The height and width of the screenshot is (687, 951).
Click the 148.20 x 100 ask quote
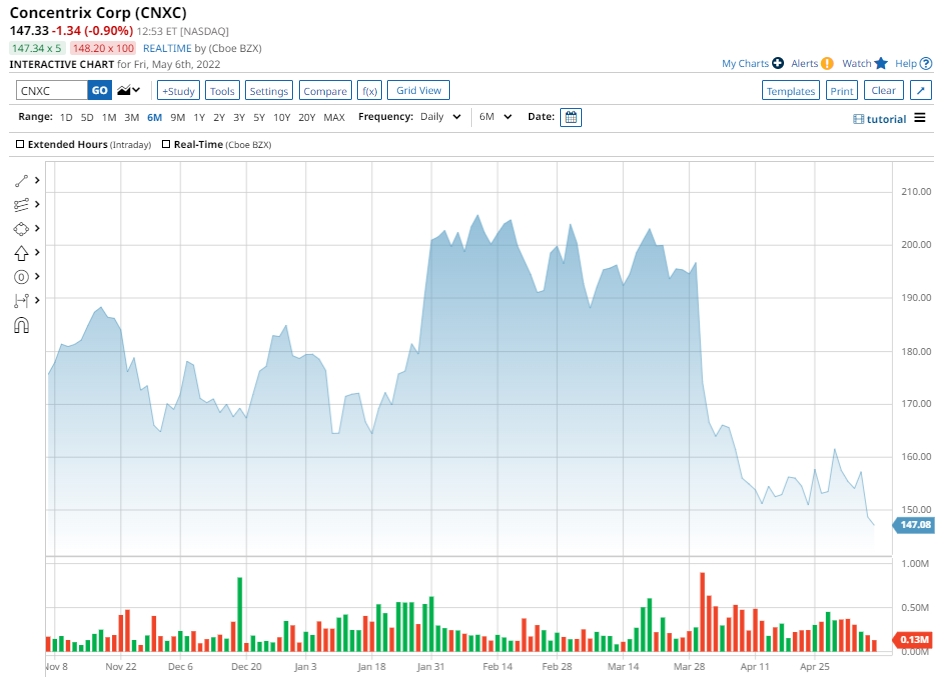(102, 48)
